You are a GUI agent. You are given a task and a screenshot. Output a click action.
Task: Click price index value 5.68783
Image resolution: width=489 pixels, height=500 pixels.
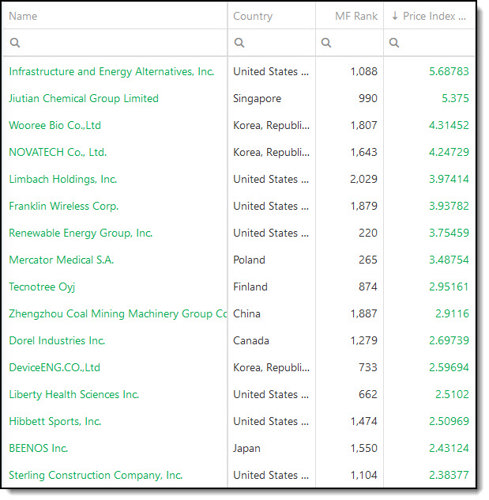[x=449, y=71]
